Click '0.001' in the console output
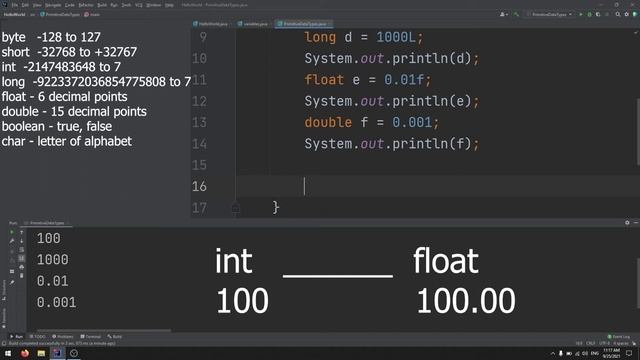 (56, 302)
